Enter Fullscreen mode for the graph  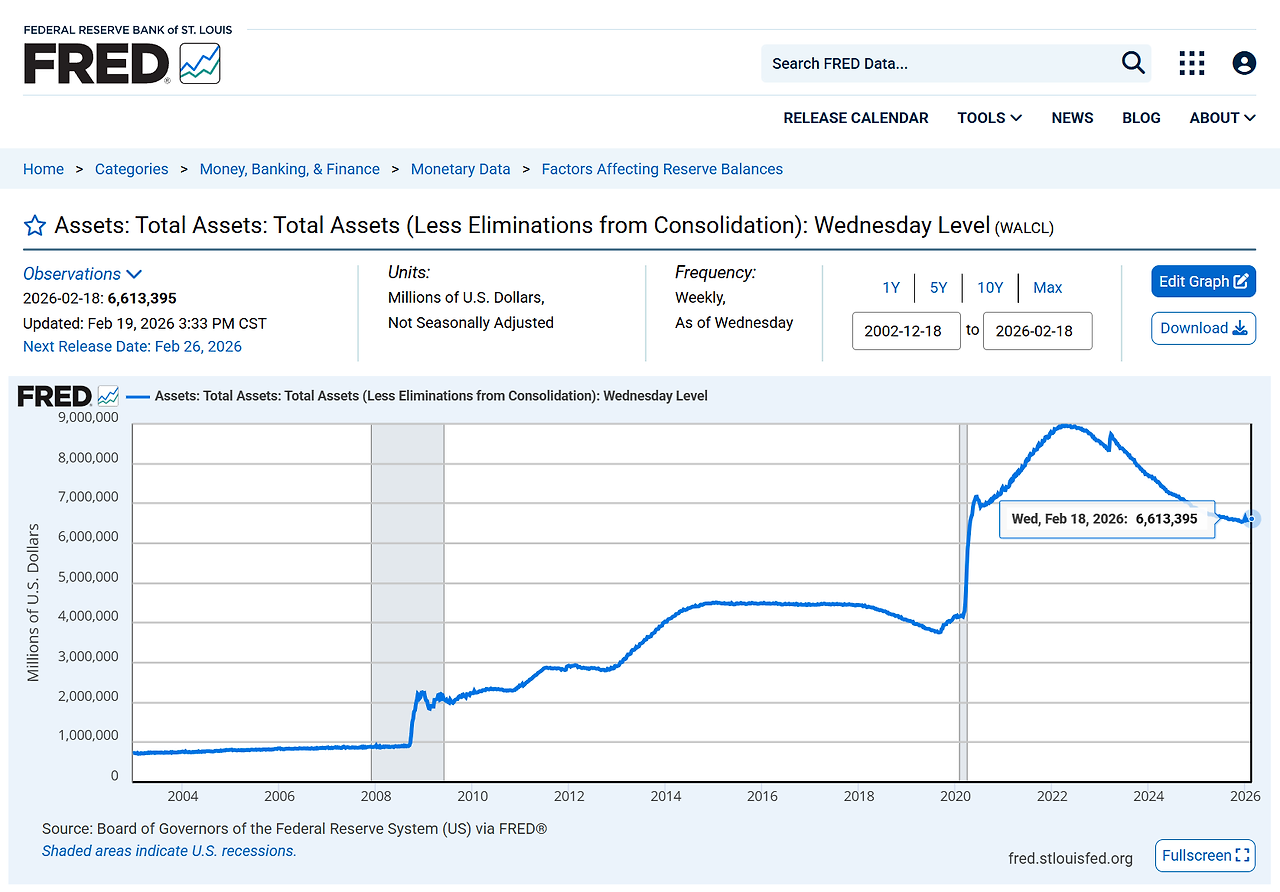pos(1205,855)
